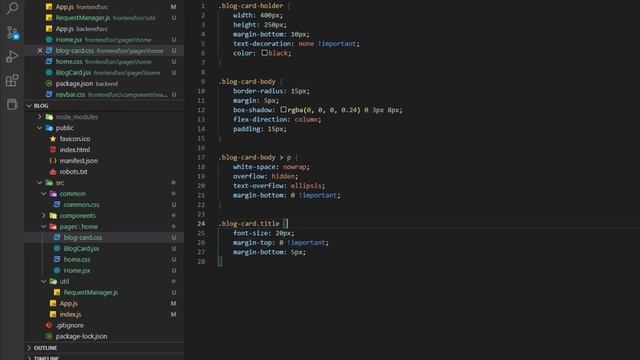Open BlogCard.jsx in explorer tree
Image resolution: width=640 pixels, height=360 pixels.
coord(104,249)
